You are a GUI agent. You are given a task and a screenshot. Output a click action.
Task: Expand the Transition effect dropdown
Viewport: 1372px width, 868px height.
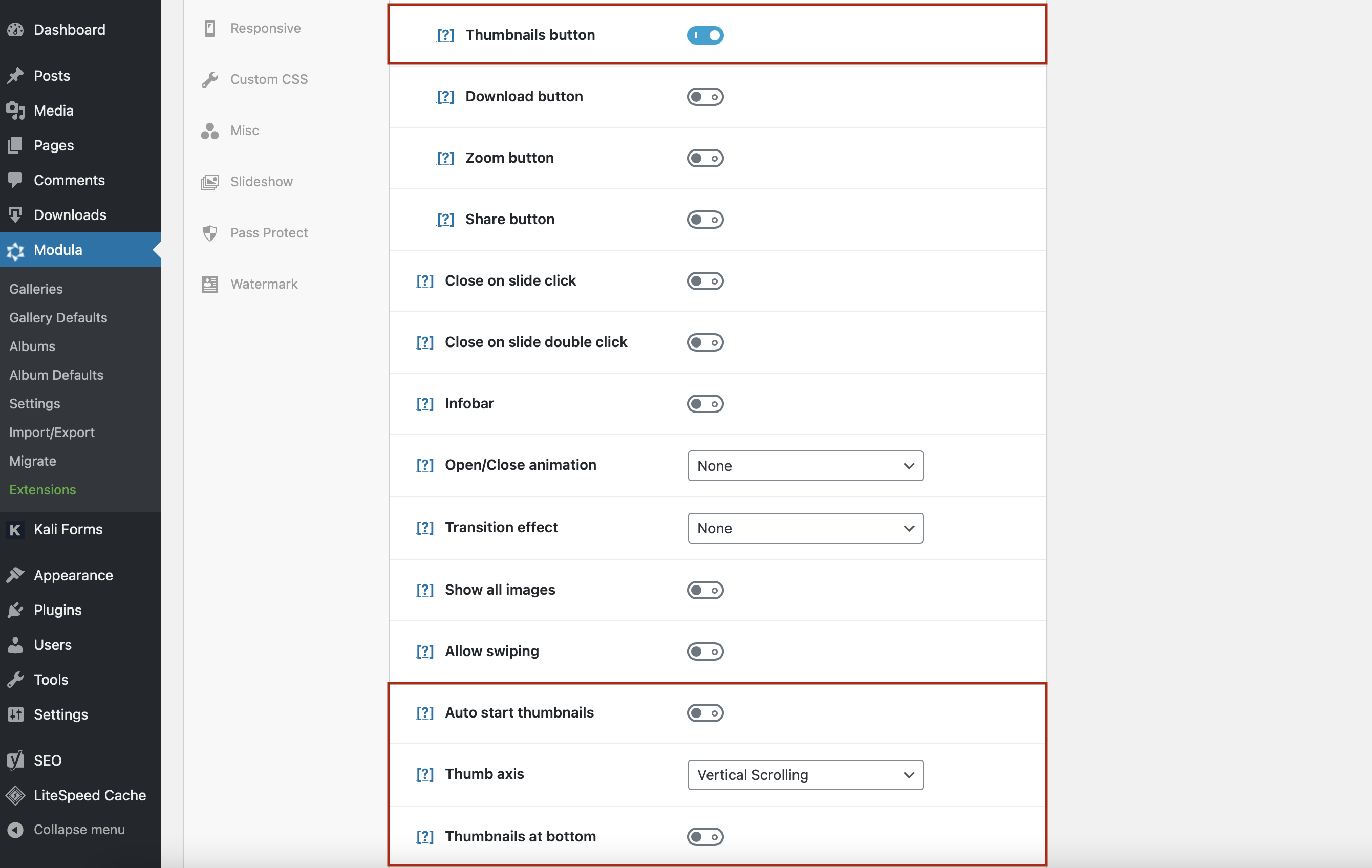[x=805, y=527]
